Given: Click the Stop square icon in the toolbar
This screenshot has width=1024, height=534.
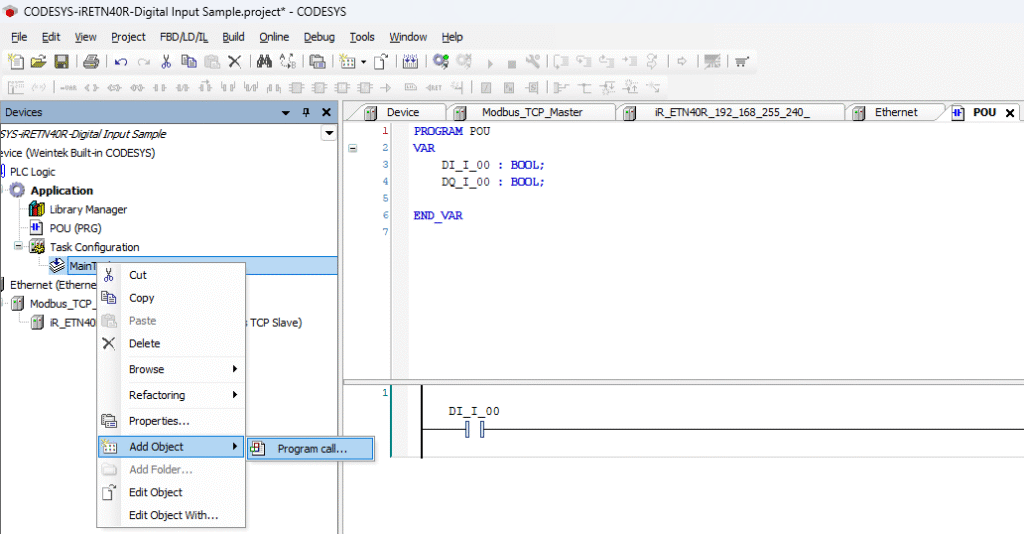Looking at the screenshot, I should click(x=511, y=63).
